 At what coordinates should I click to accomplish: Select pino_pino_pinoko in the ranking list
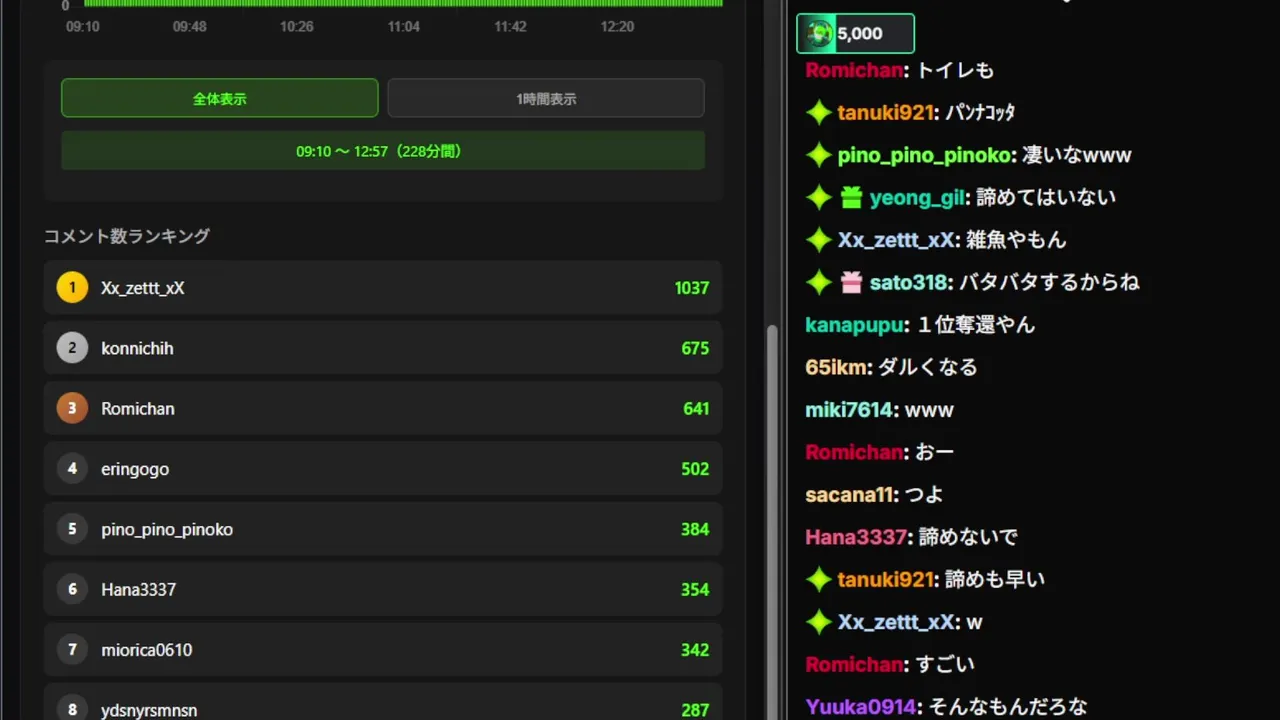click(167, 529)
